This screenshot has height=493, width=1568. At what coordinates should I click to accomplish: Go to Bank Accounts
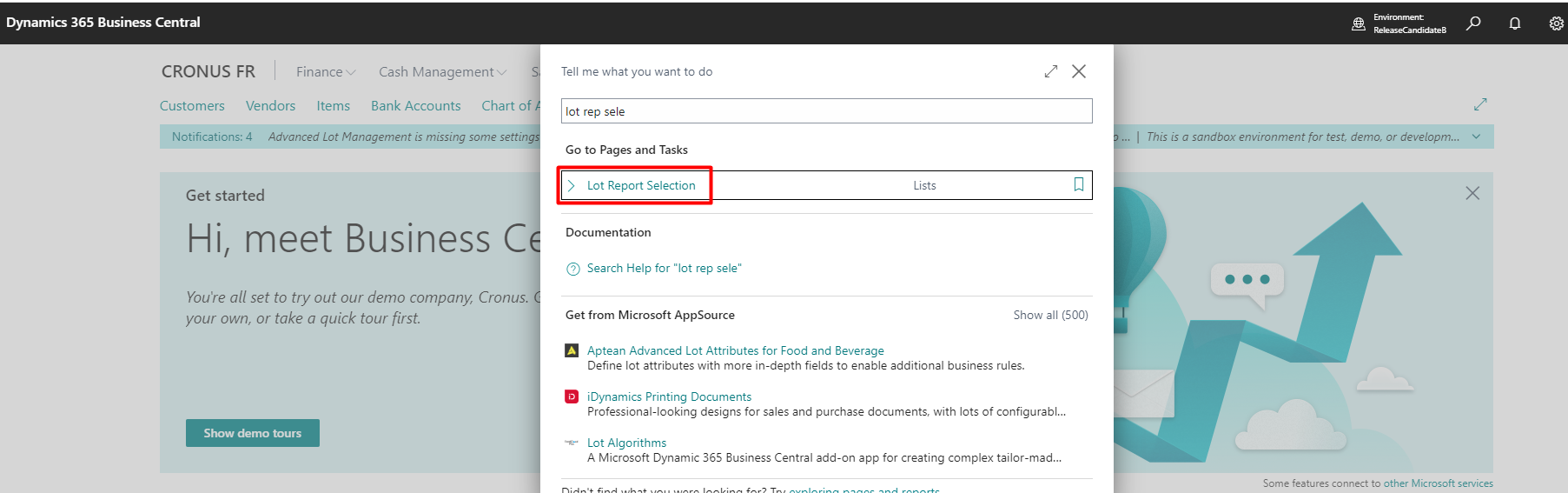415,106
